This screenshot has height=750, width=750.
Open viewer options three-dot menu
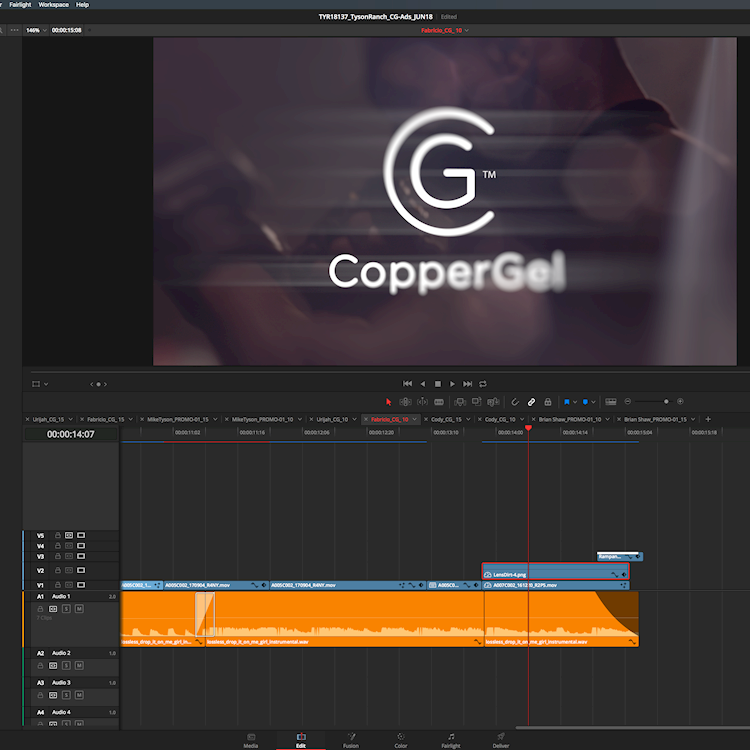point(14,30)
